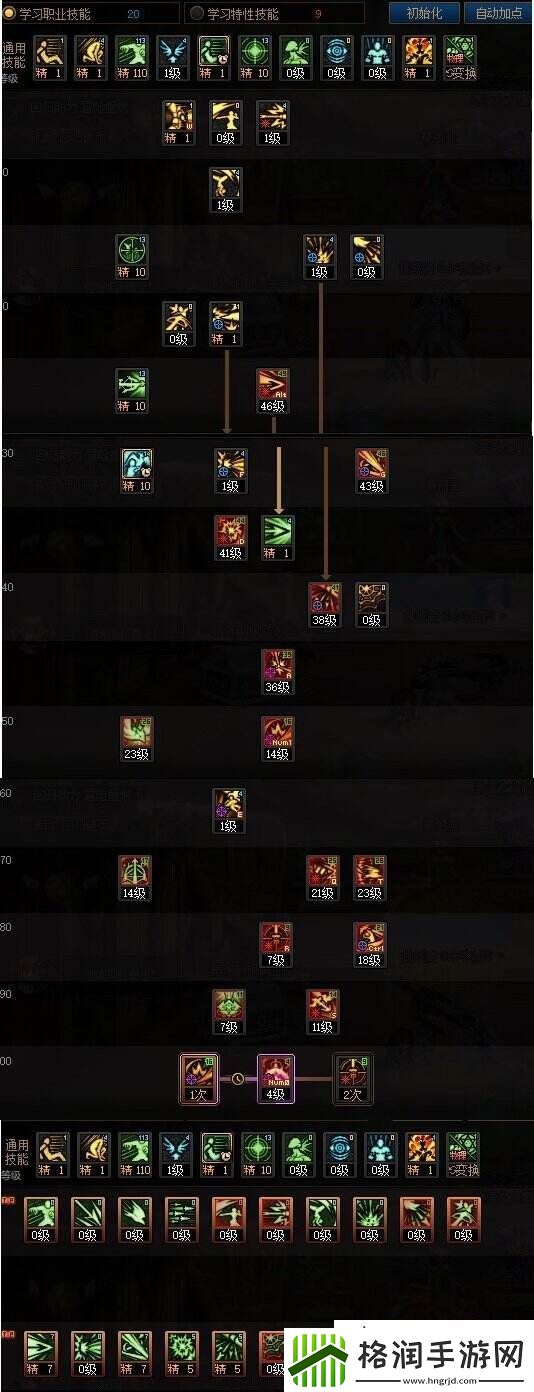Click the 自动加点 auto-allocate button

tap(499, 13)
